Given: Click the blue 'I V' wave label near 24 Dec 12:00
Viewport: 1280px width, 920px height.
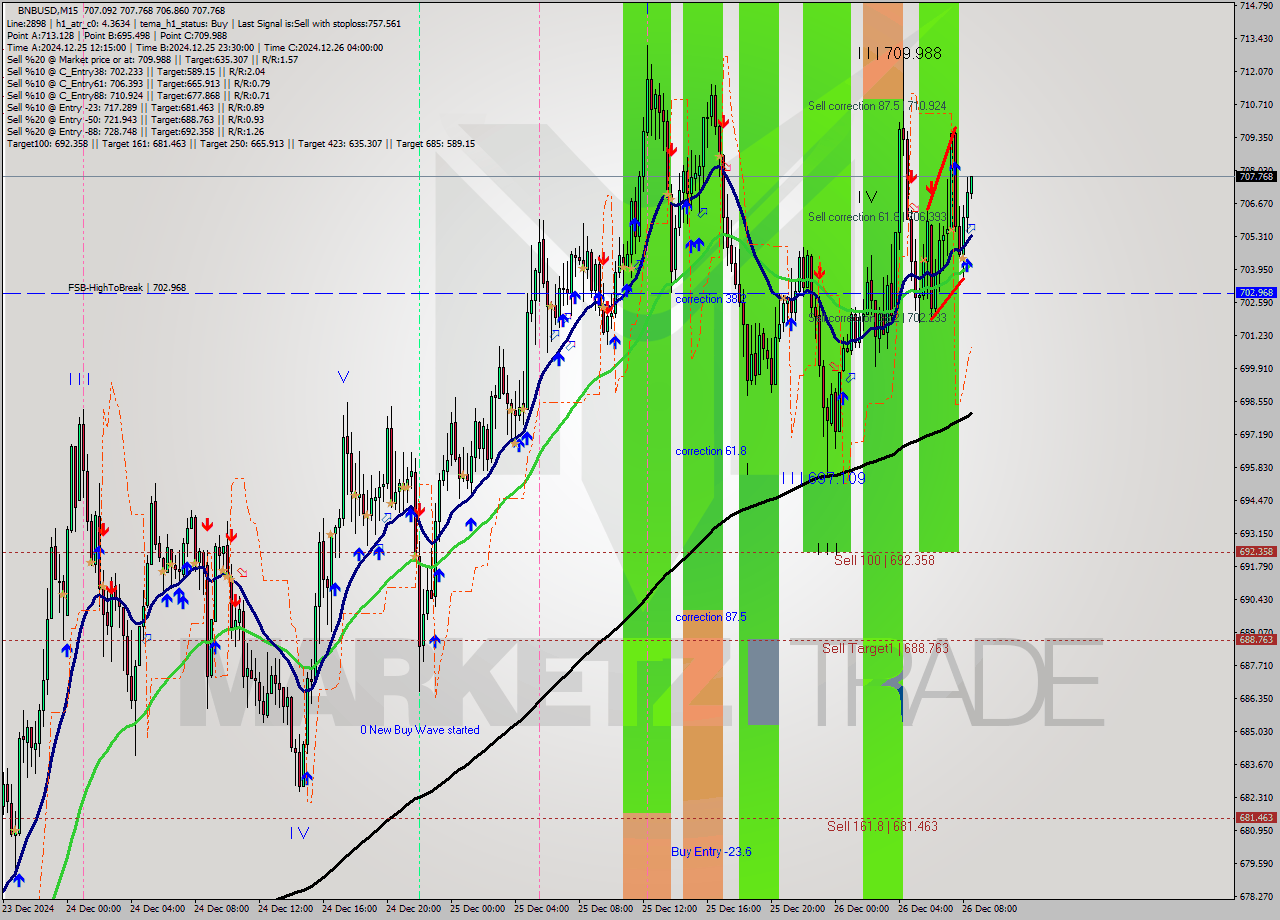Looking at the screenshot, I should click(299, 833).
